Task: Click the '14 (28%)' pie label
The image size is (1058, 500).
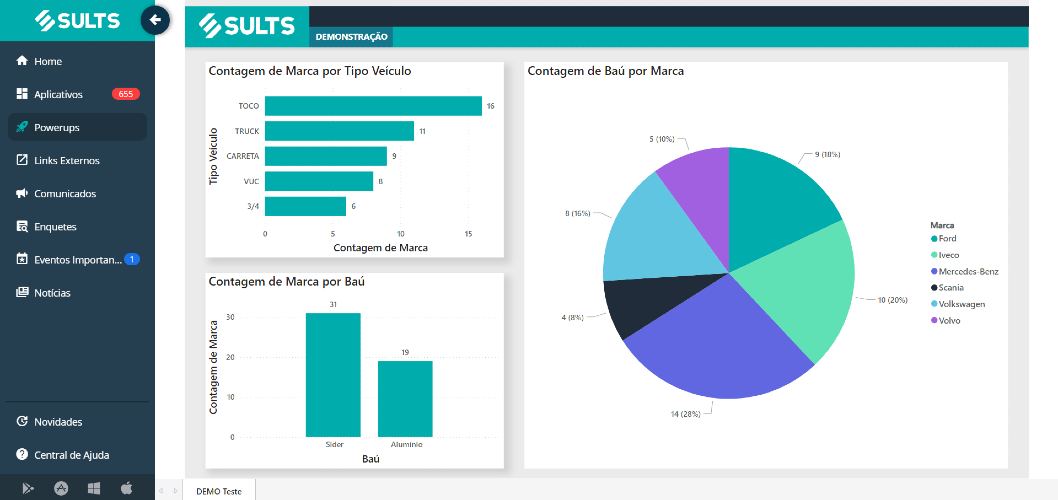Action: pyautogui.click(x=686, y=414)
